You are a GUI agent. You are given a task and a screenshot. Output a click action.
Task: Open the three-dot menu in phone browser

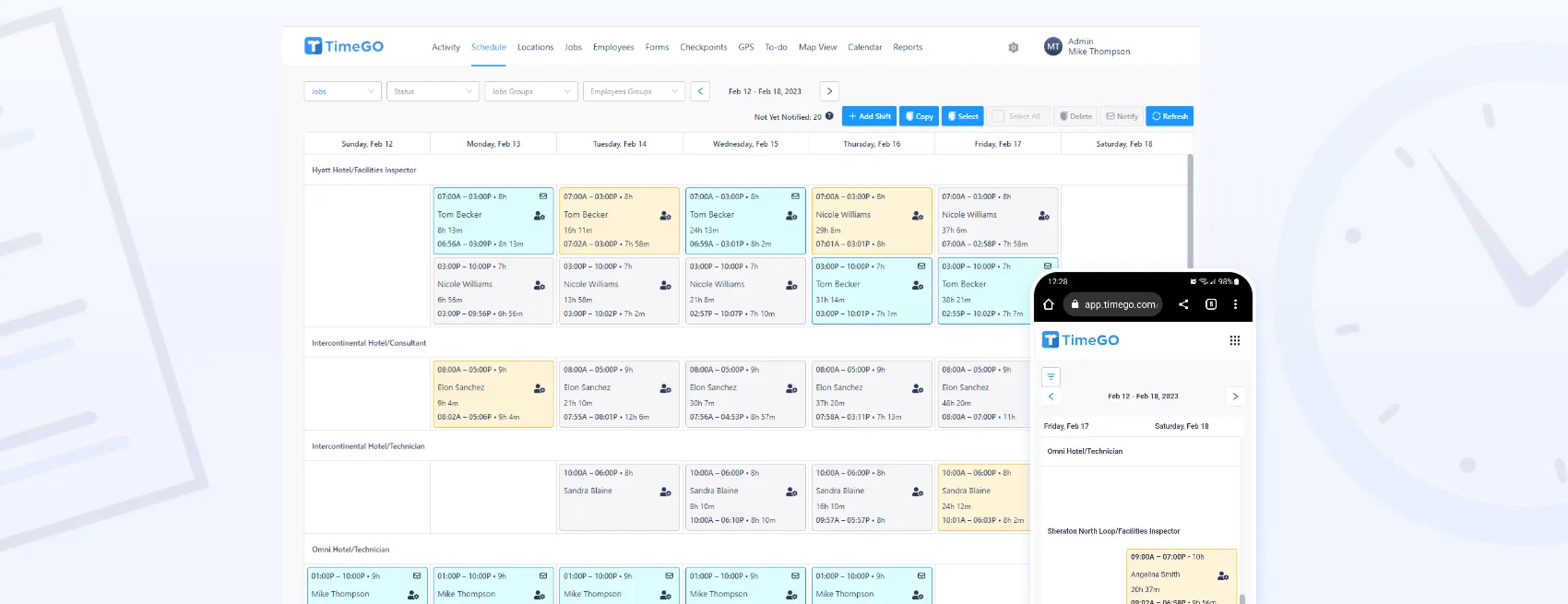tap(1235, 304)
